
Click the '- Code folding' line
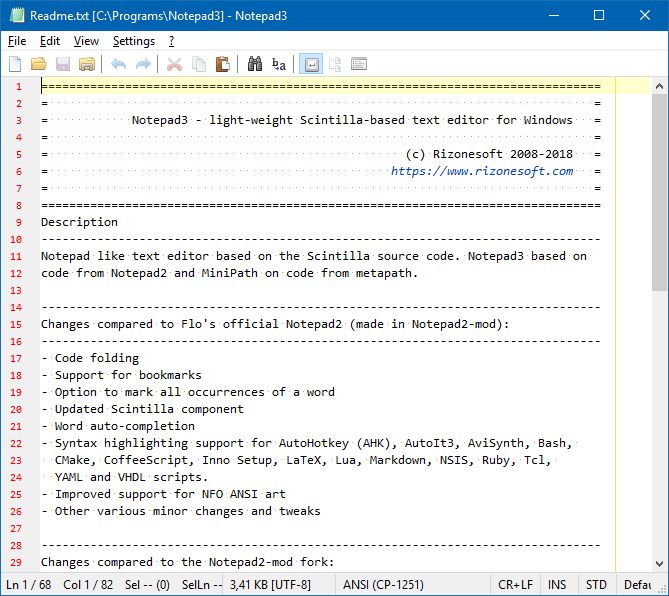90,358
